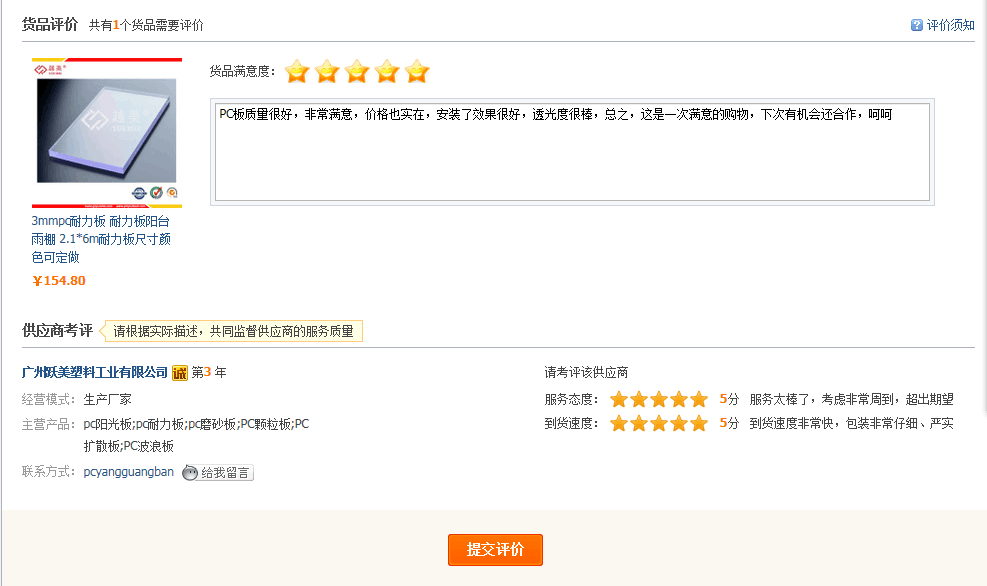Viewport: 987px width, 586px height.
Task: Select the second star of 货品满意度
Action: click(x=327, y=71)
